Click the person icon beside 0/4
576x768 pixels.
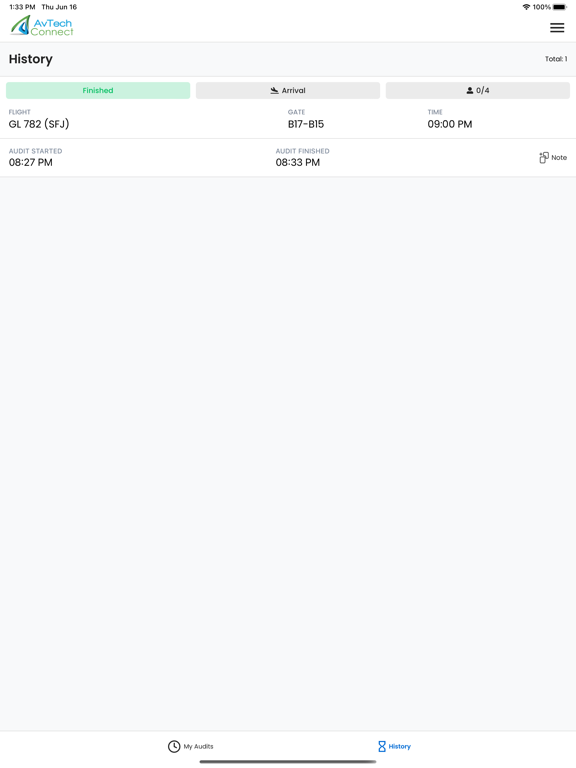470,91
